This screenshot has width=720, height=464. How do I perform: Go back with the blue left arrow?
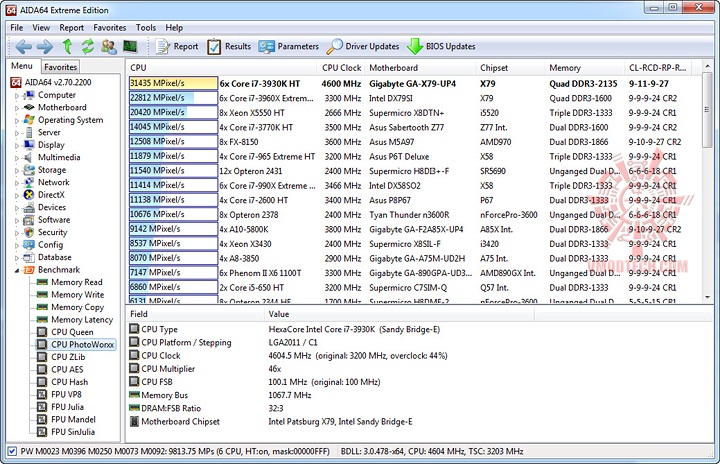[23, 46]
